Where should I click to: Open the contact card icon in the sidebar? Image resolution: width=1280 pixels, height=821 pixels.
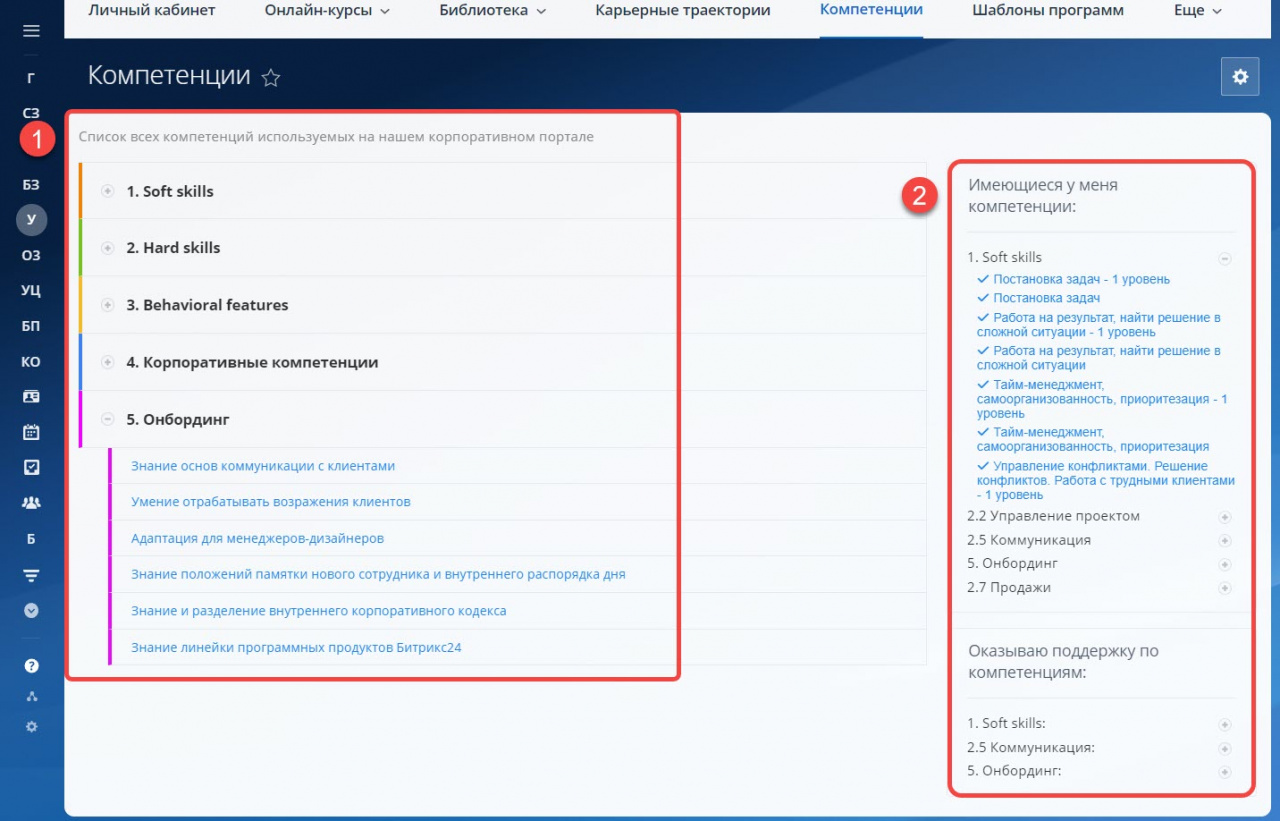pos(31,397)
